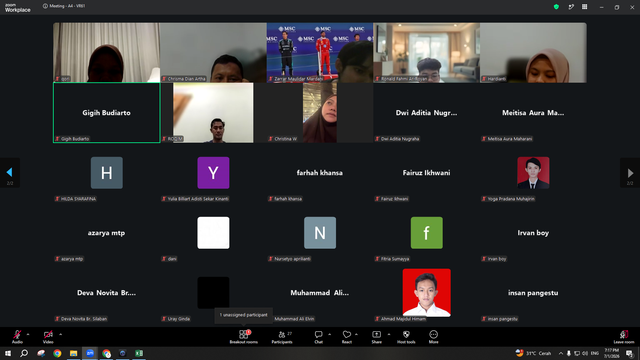Click the Fairuz Ikhwani tile name
The width and height of the screenshot is (640, 360).
pos(427,173)
